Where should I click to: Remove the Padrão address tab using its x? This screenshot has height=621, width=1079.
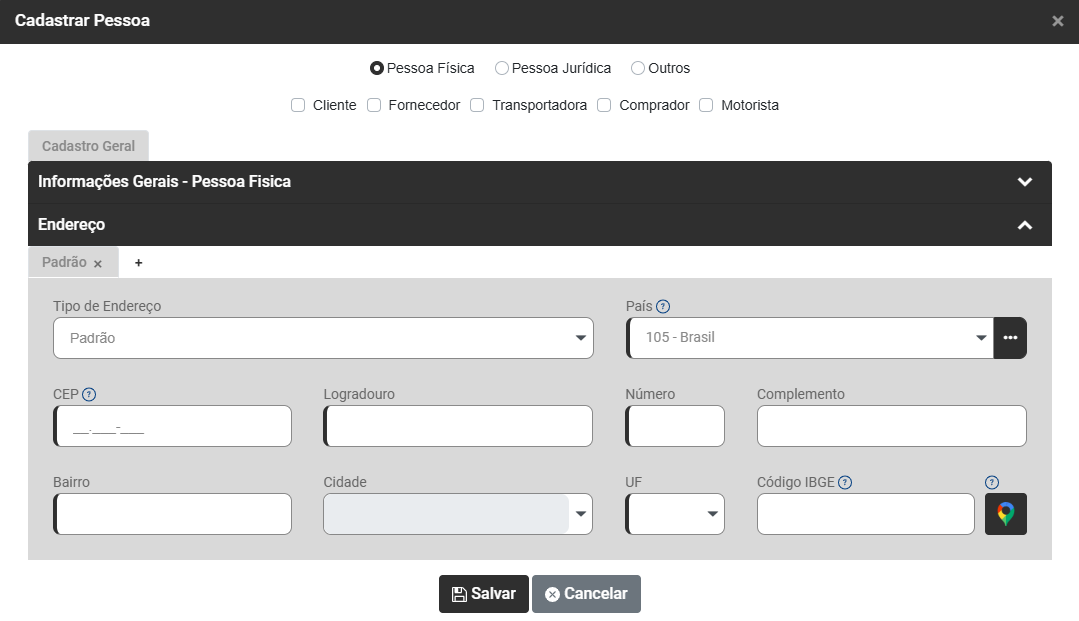point(98,264)
